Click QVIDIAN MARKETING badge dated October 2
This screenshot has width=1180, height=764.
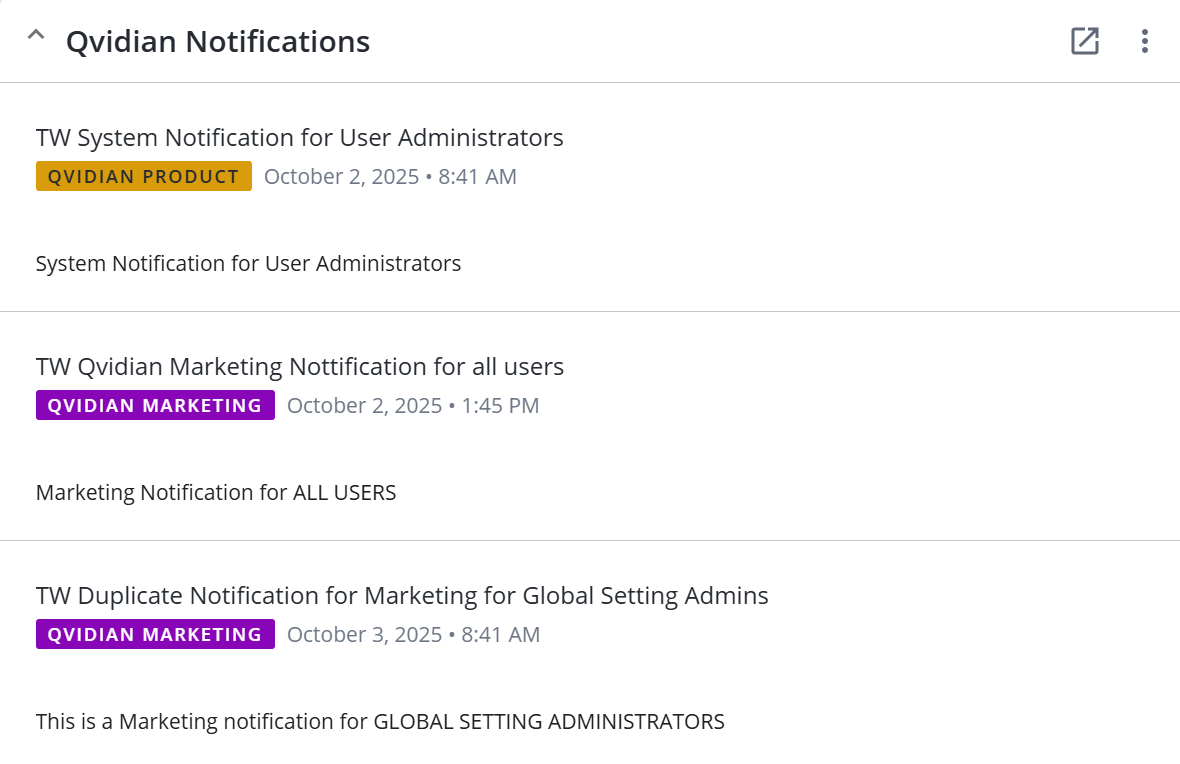tap(155, 406)
